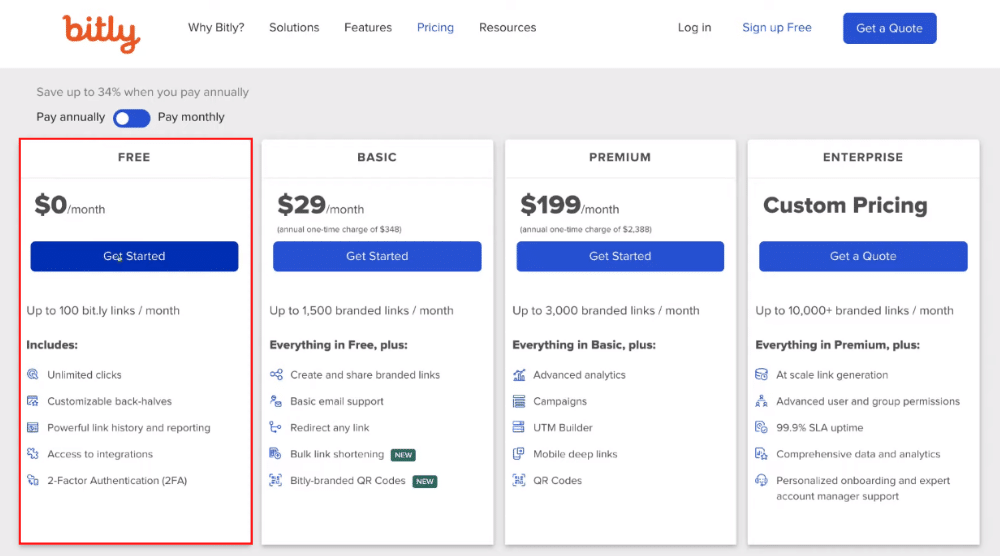Click Get Started on the Premium plan

pyautogui.click(x=620, y=256)
